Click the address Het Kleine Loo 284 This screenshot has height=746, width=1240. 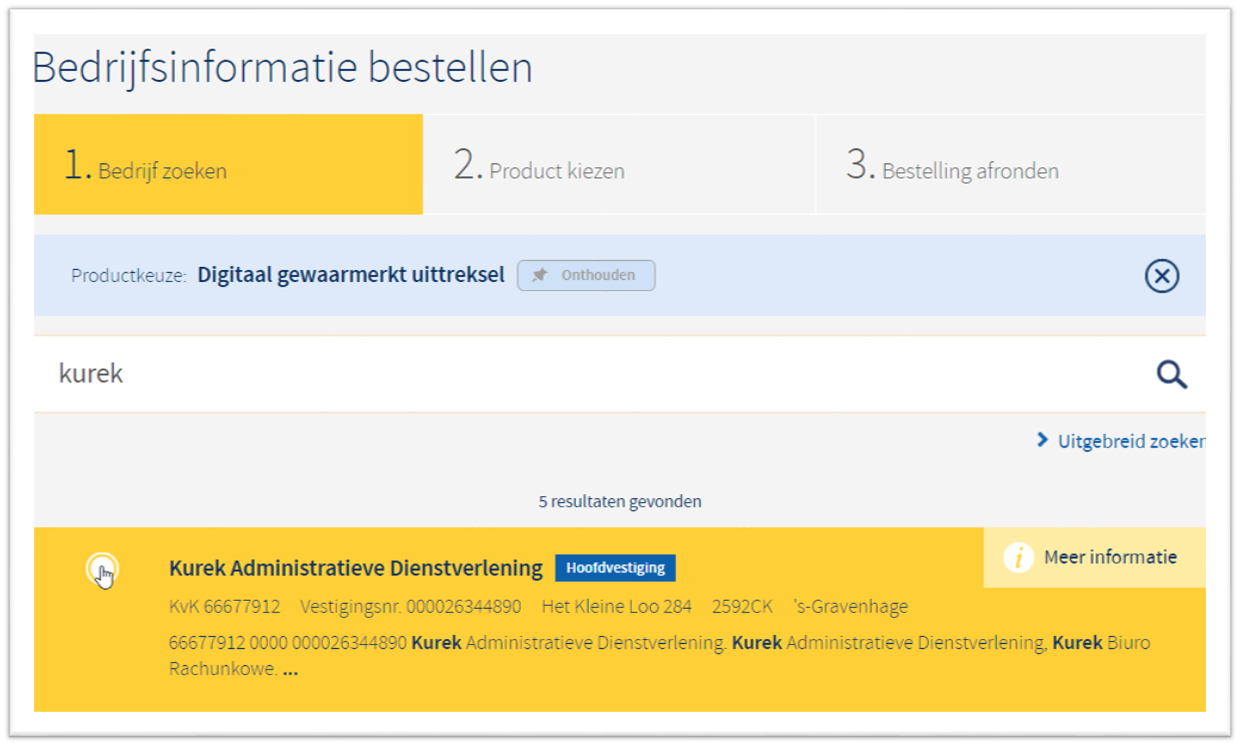(x=616, y=607)
